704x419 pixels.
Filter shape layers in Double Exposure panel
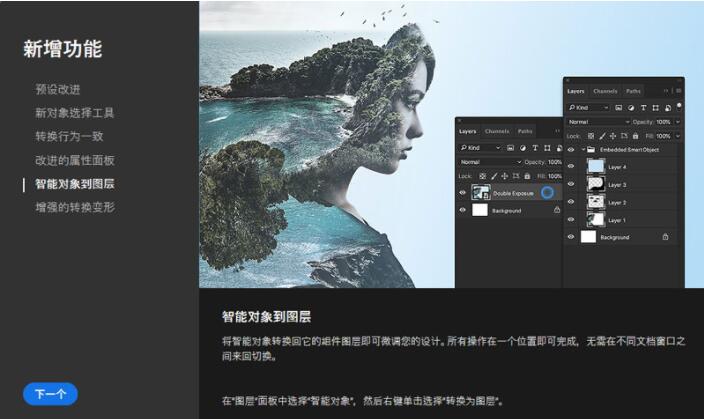point(547,148)
